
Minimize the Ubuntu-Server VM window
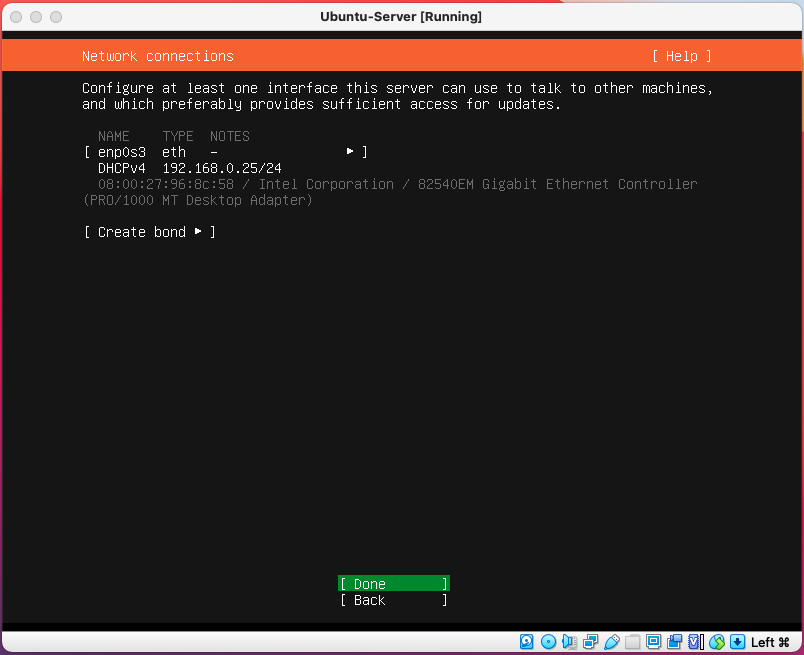click(36, 17)
